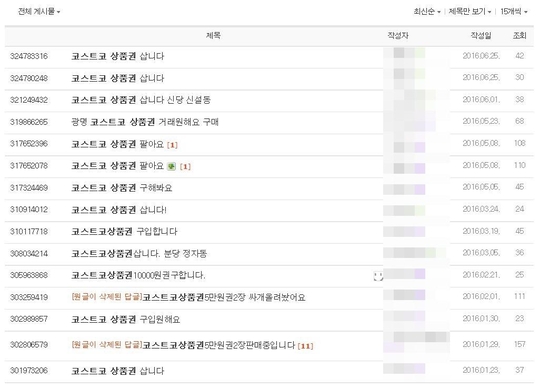The image size is (540, 388).
Task: Open the [11] comment count on post 302806579
Action: tap(305, 346)
